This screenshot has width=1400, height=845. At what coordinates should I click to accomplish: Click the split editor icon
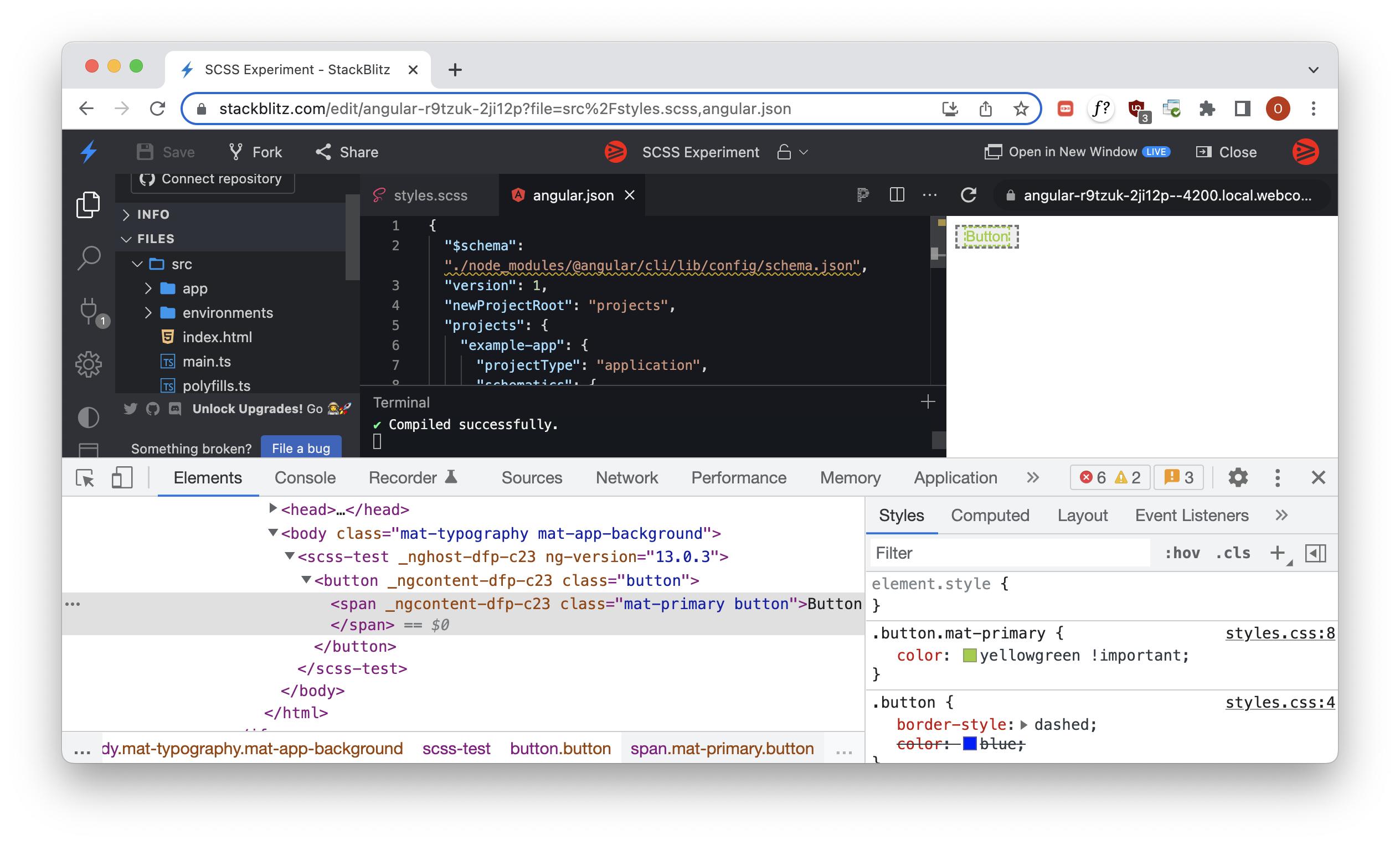(x=897, y=195)
